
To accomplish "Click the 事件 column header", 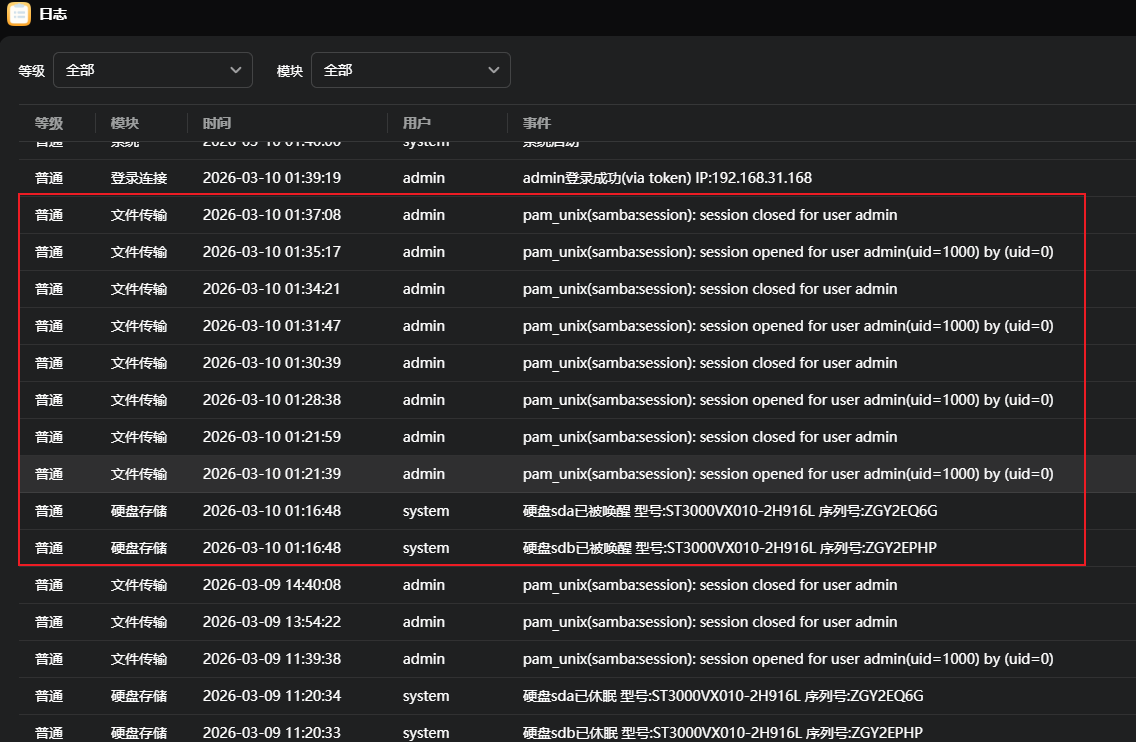I will (537, 123).
